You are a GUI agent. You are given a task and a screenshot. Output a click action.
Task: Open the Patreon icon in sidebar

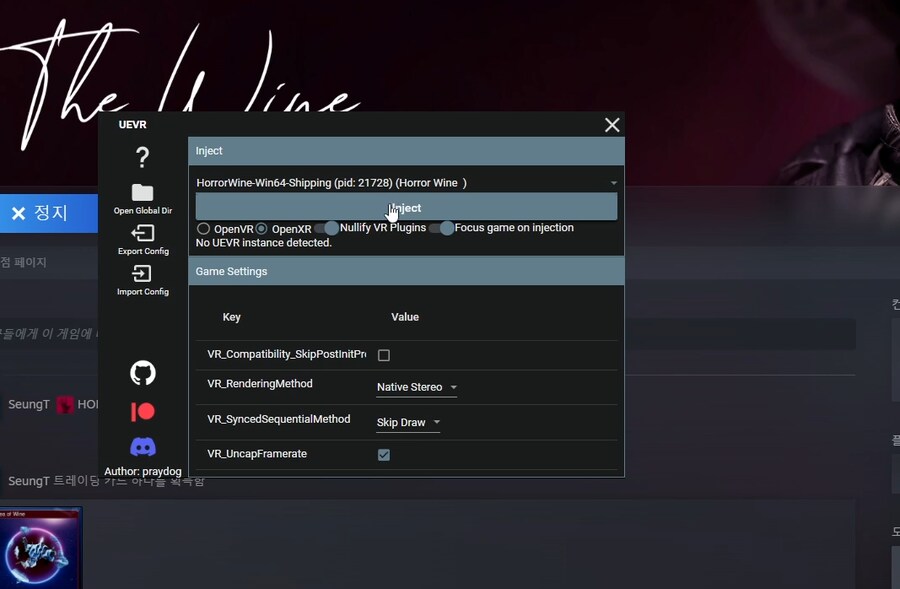point(143,411)
